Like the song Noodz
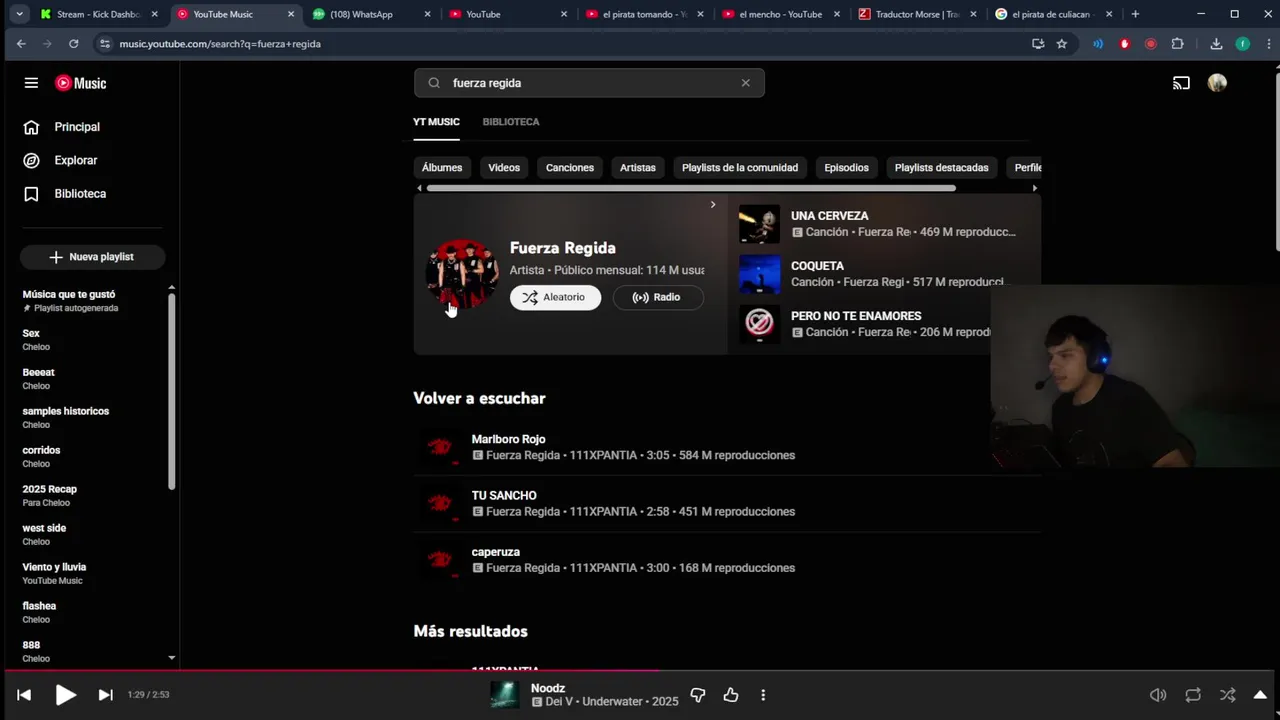 pos(731,695)
